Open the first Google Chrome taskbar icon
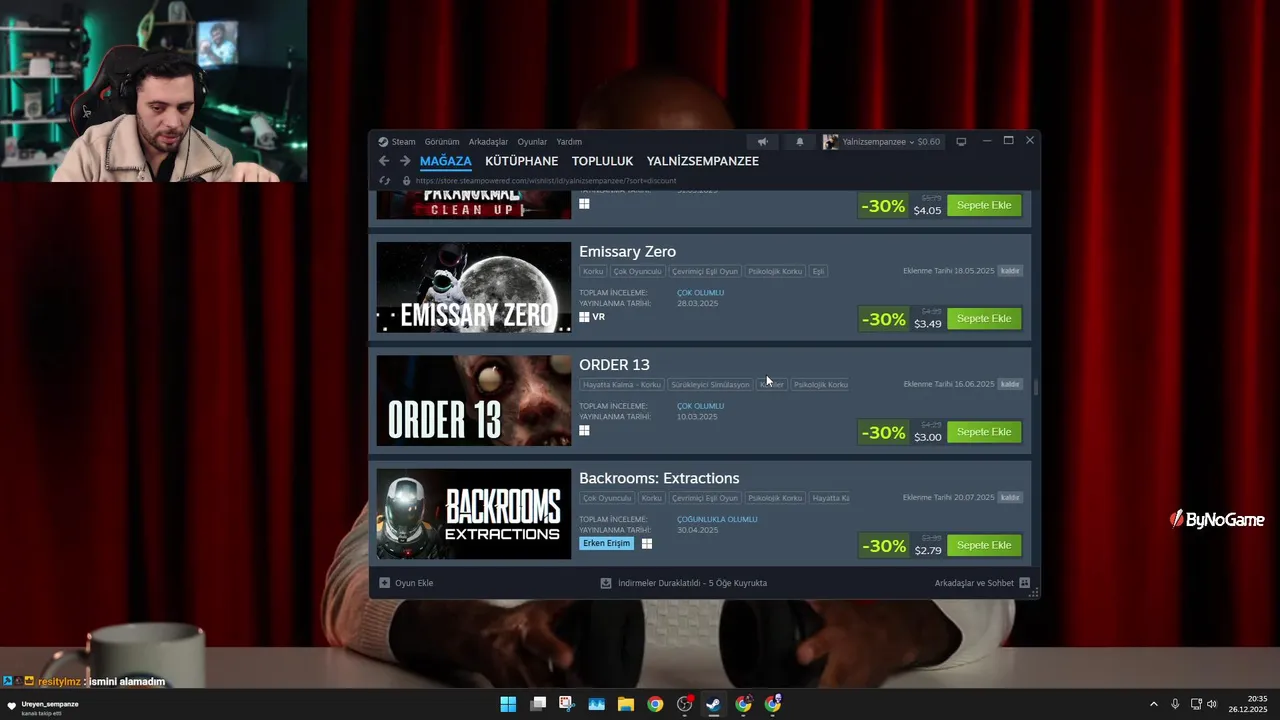 tap(655, 704)
